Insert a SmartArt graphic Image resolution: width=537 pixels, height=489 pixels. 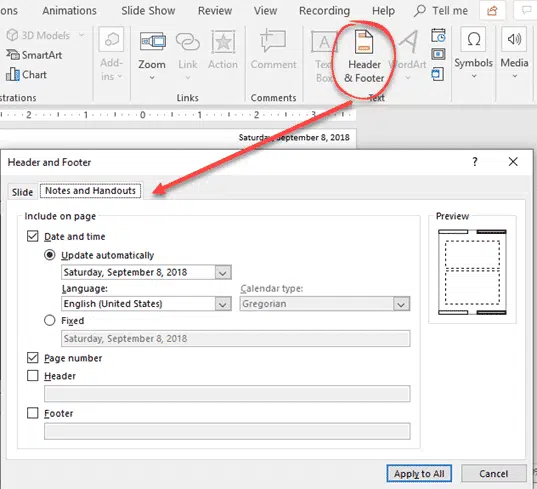pos(34,55)
